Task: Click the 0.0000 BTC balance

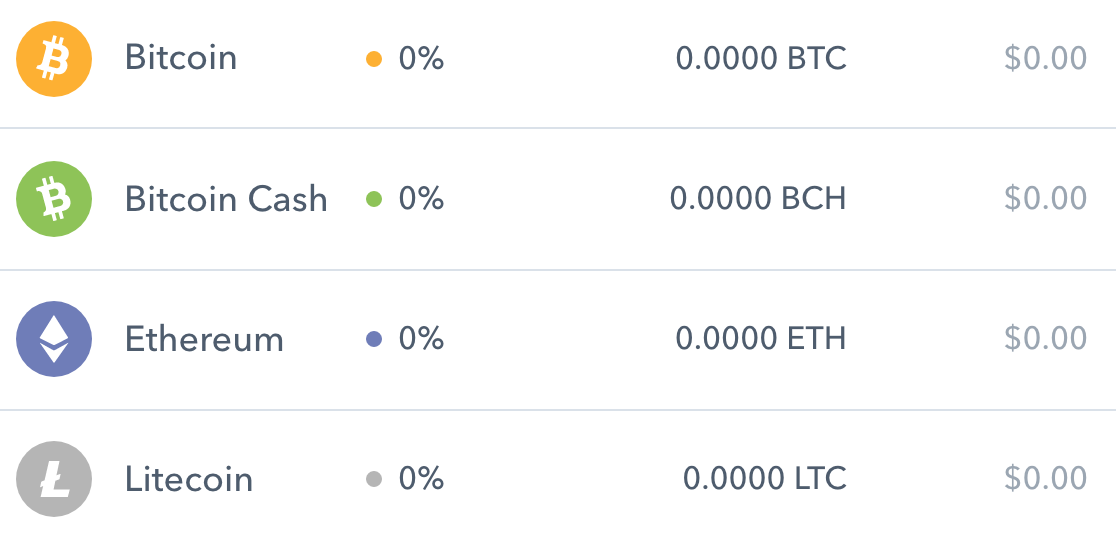Action: (x=761, y=59)
